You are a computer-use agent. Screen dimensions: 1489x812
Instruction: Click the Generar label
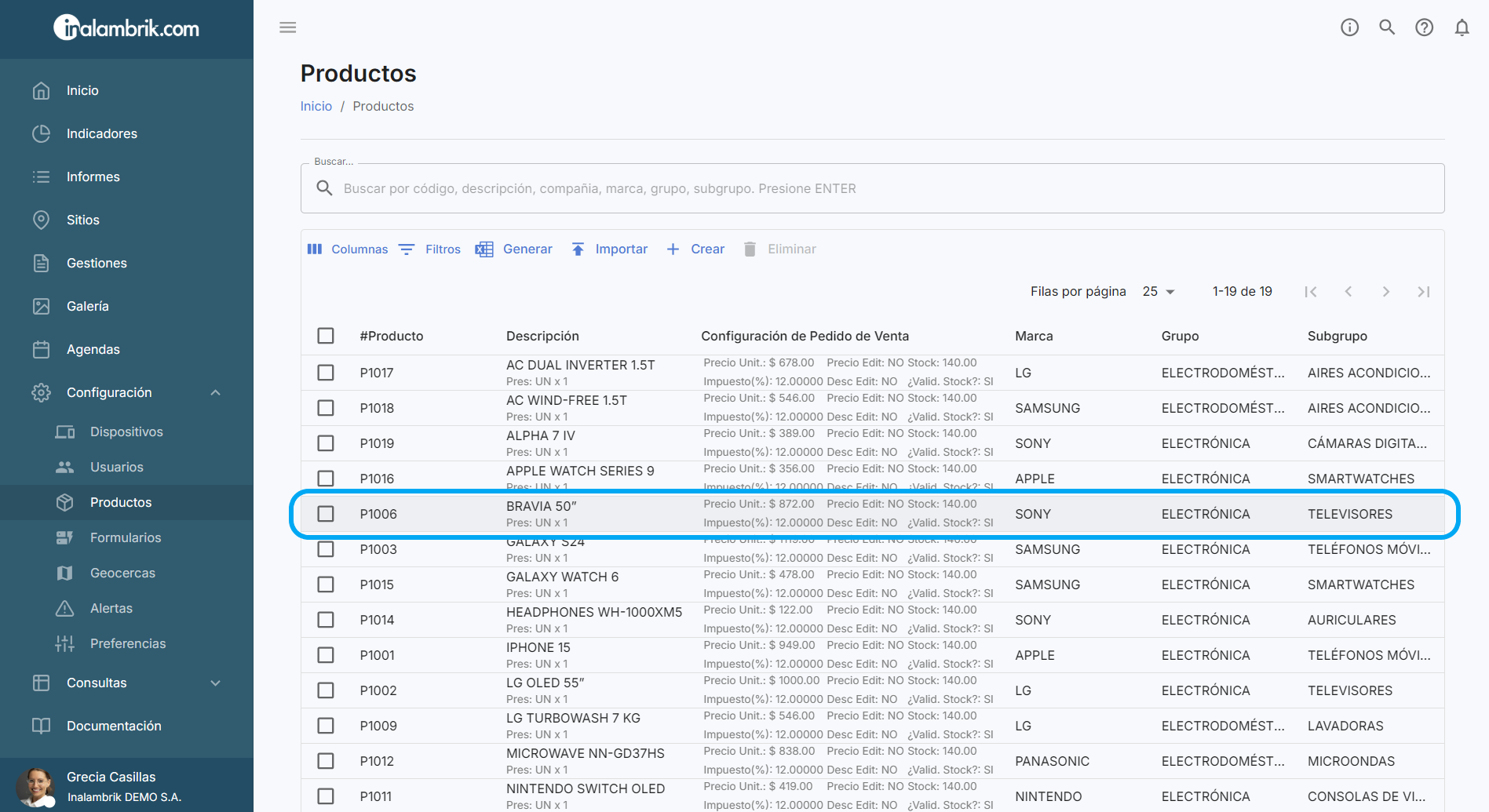click(x=527, y=249)
